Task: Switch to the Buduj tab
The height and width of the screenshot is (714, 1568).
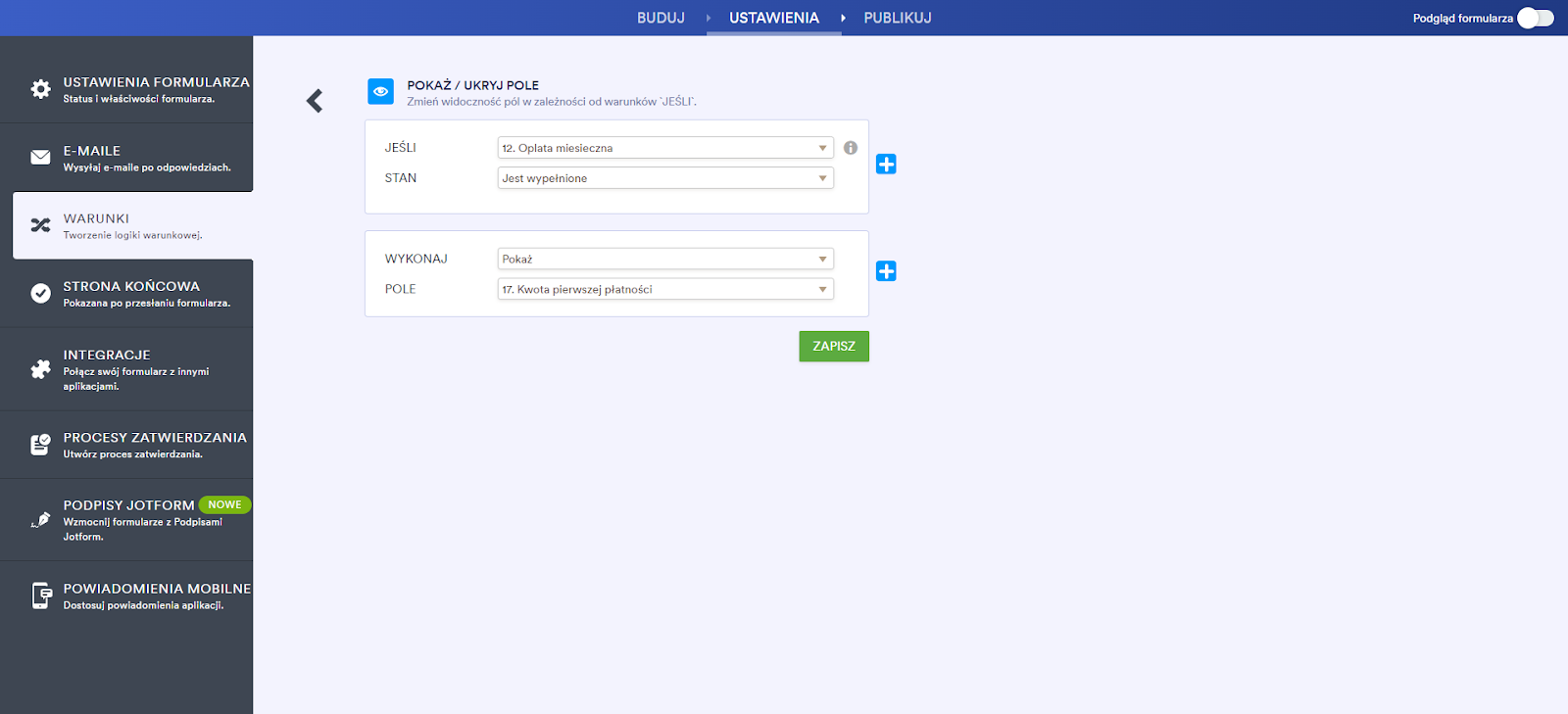Action: [x=661, y=18]
